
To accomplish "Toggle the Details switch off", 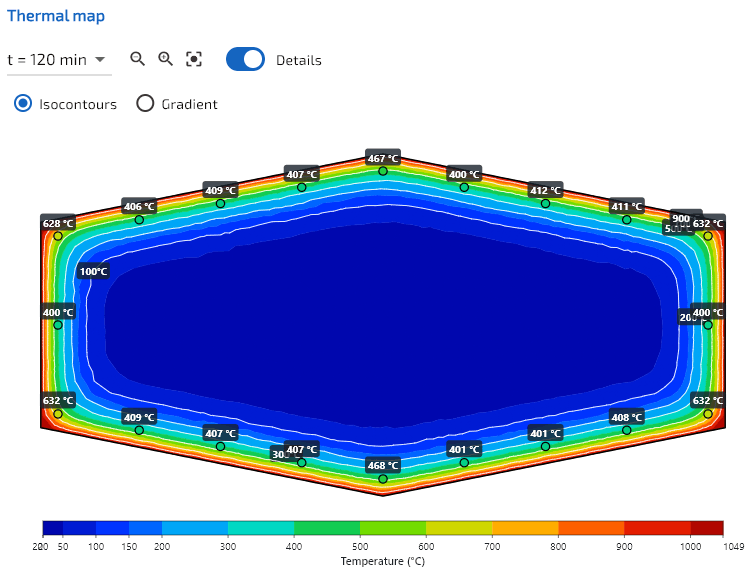I will [x=245, y=59].
